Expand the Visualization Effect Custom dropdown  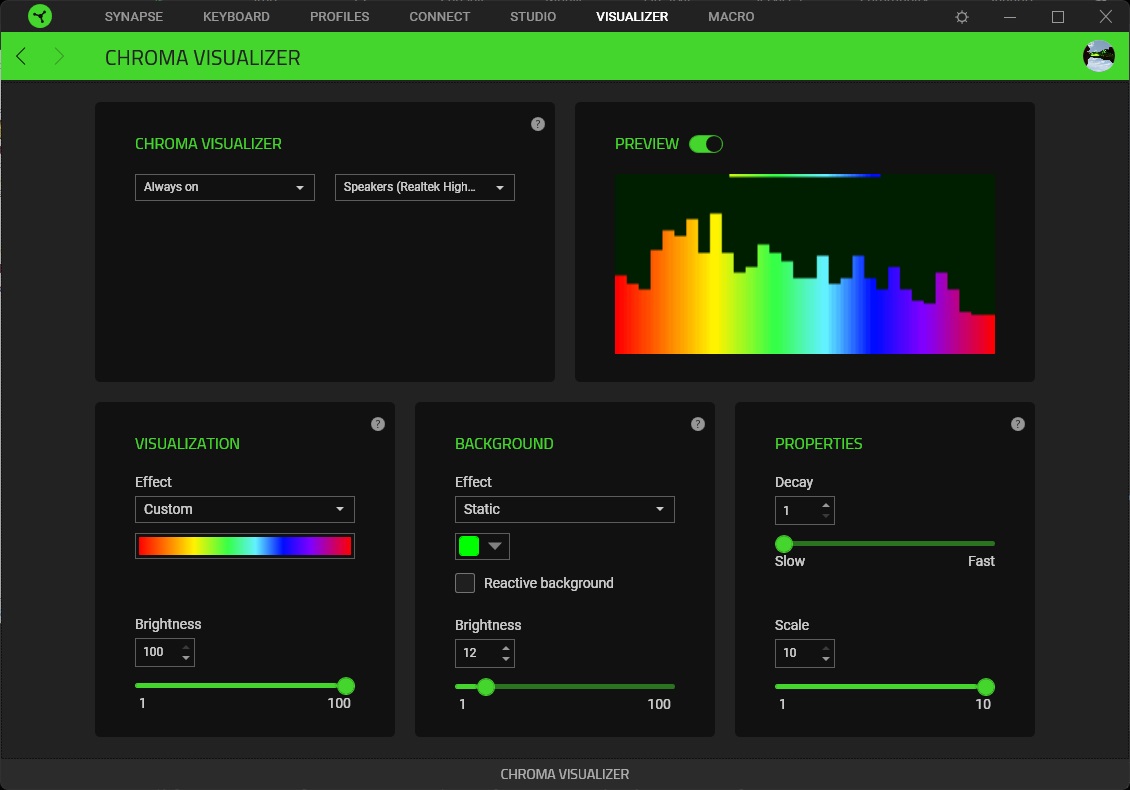[x=245, y=510]
